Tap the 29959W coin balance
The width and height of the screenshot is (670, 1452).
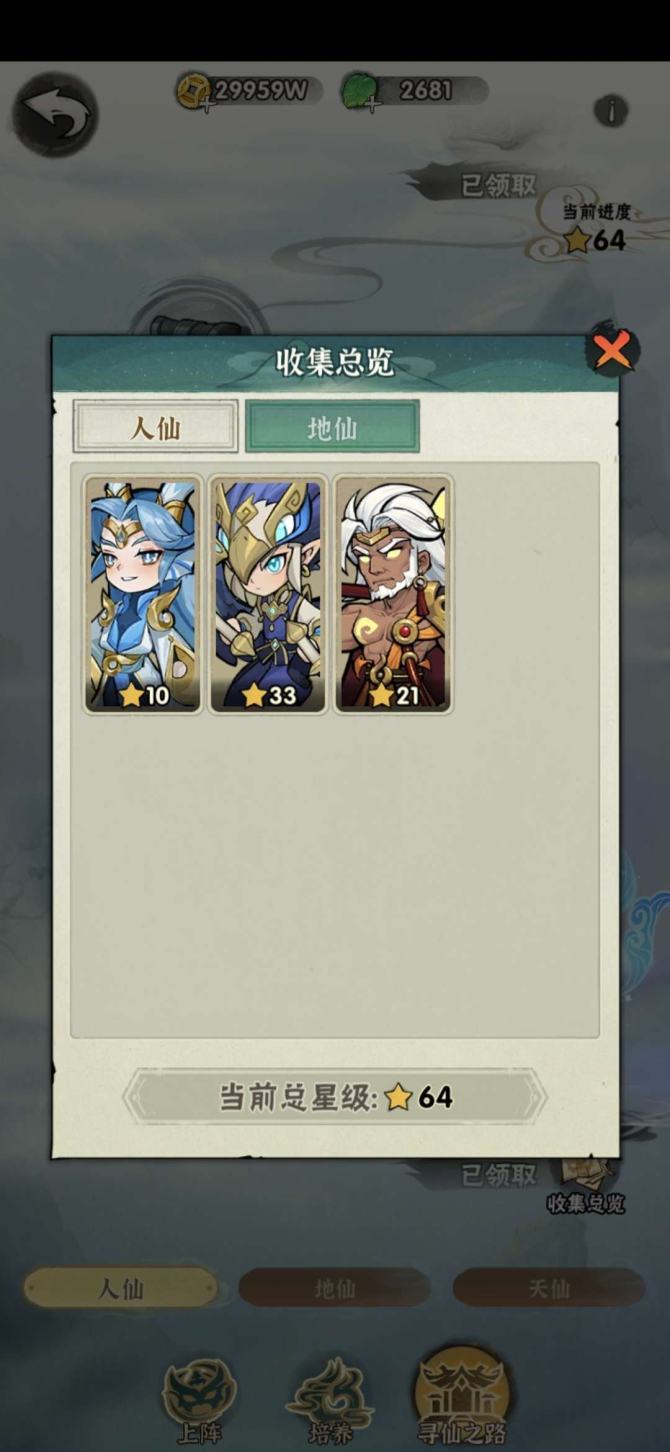259,91
